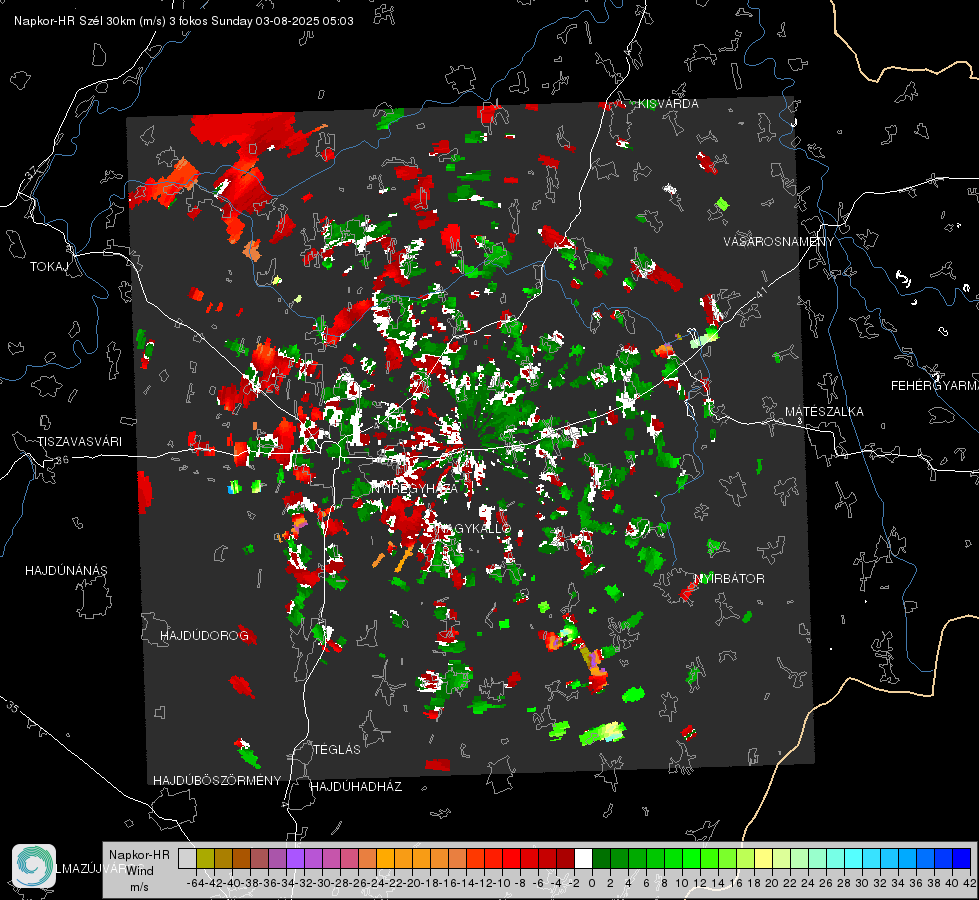Click the TÉGLÁS town label
979x900 pixels.
tap(337, 750)
